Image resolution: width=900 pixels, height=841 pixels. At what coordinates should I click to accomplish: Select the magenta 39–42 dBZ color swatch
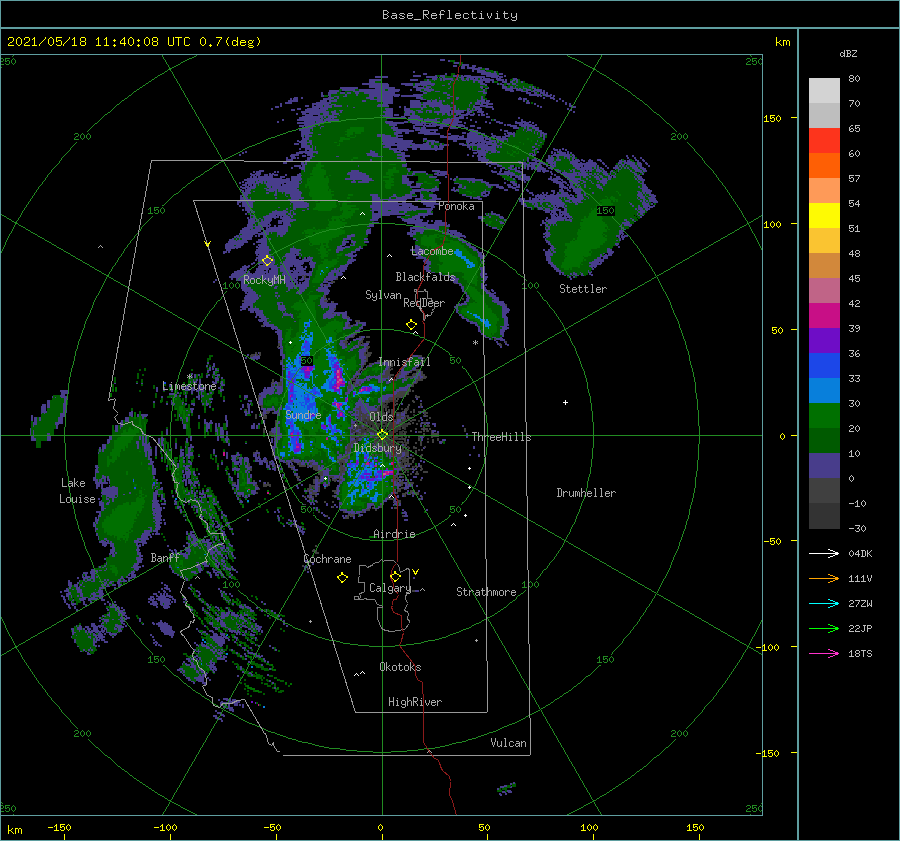pos(824,316)
